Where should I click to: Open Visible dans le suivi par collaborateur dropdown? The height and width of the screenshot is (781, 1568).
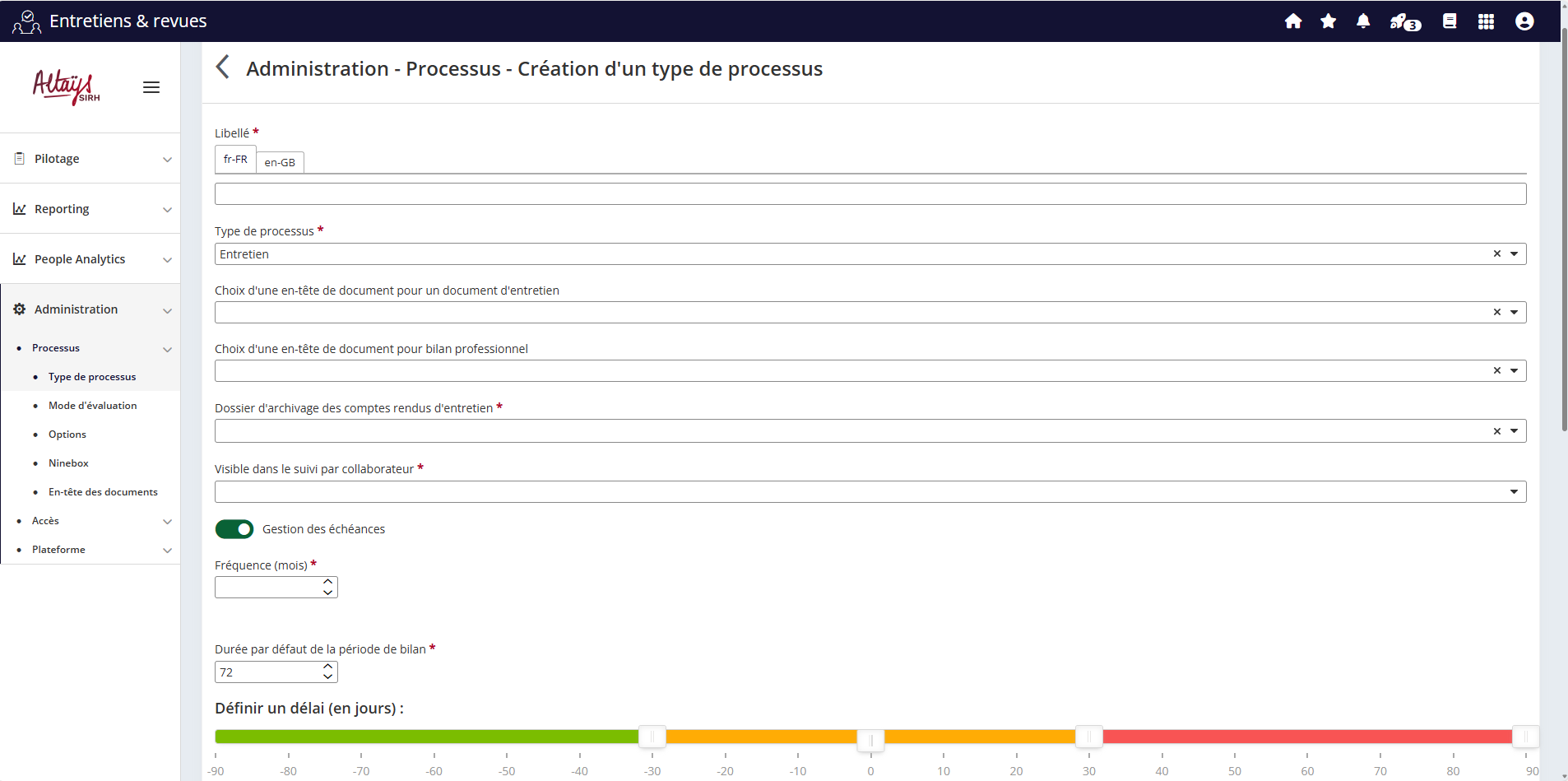(1514, 492)
